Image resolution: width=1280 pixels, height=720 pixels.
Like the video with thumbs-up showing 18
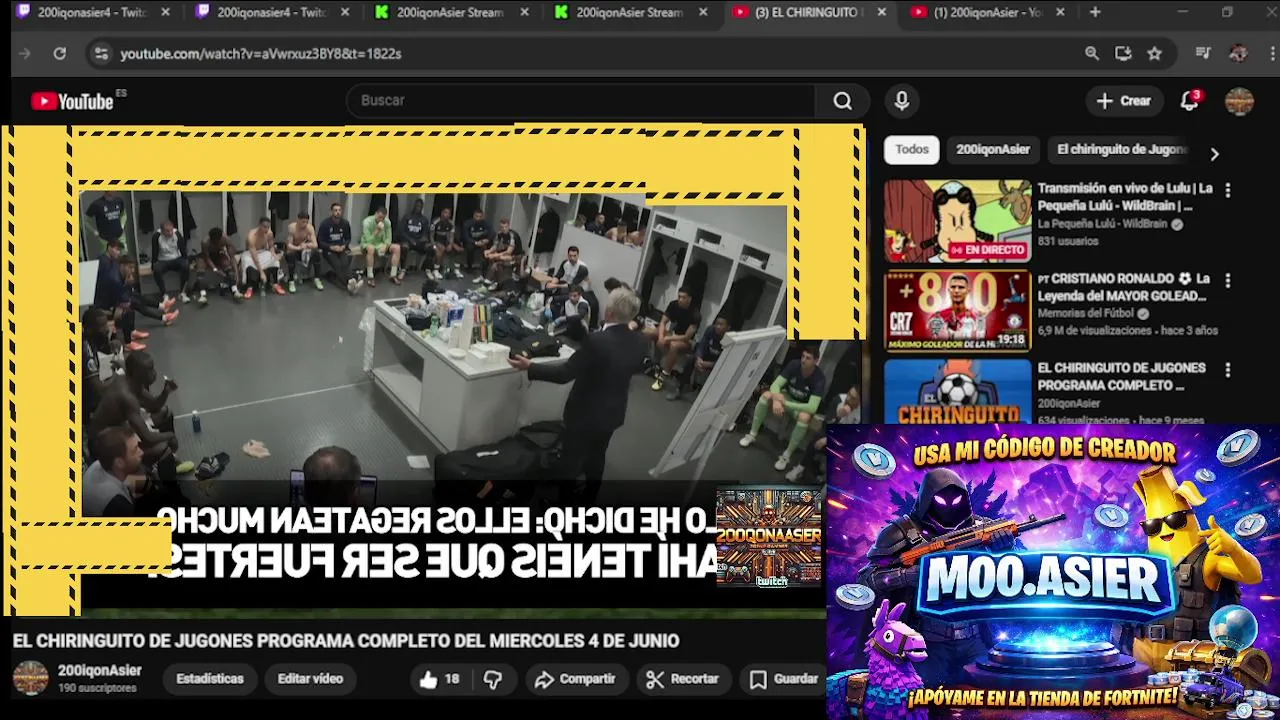tap(438, 679)
